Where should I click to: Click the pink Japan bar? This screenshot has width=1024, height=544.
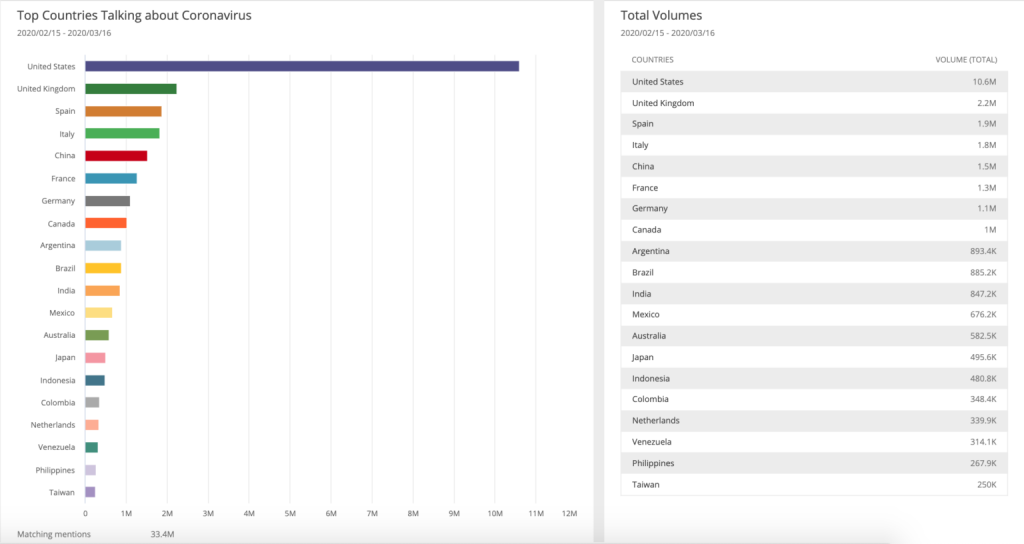click(x=95, y=357)
